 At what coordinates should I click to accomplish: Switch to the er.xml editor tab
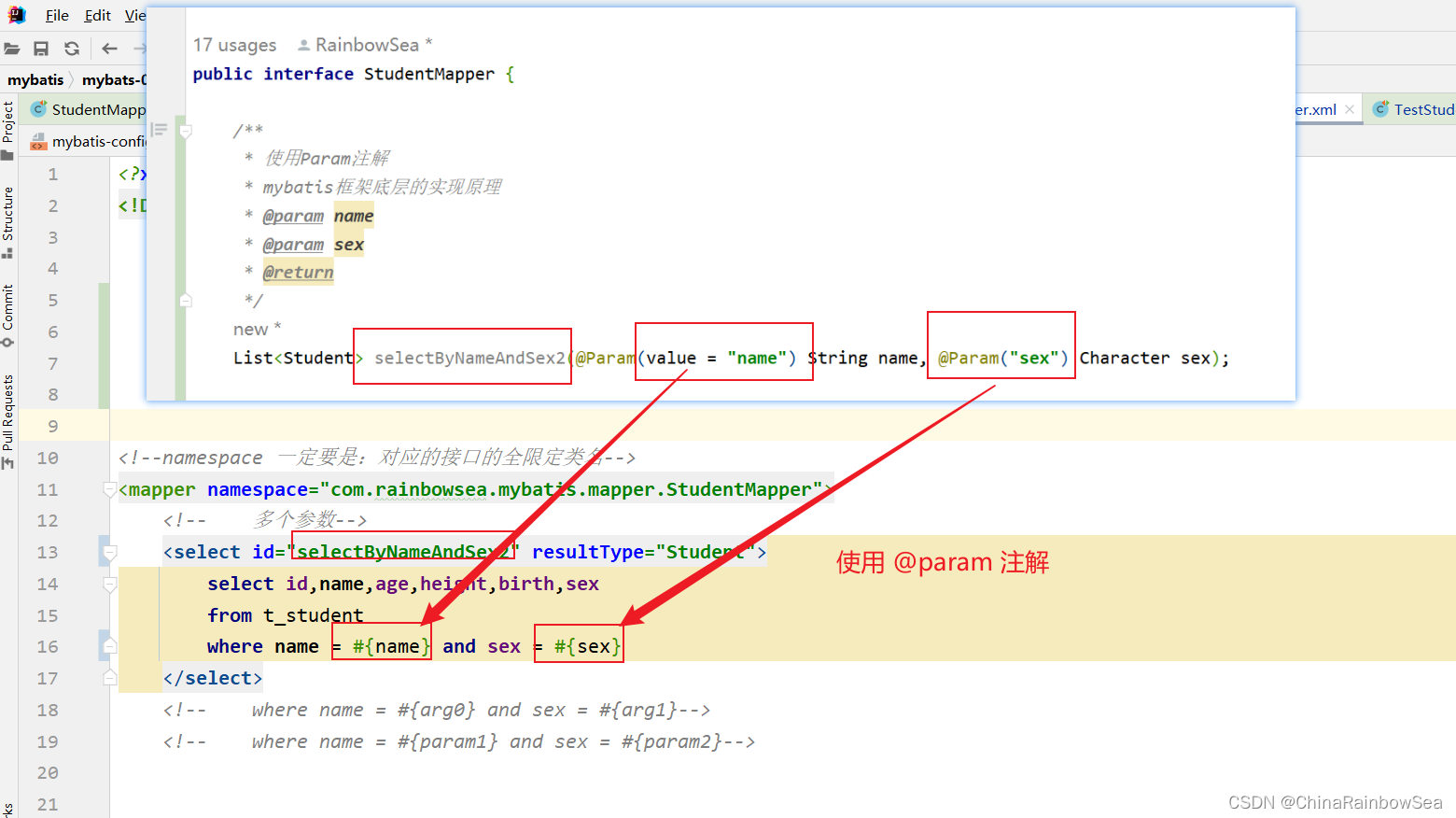(x=1316, y=109)
